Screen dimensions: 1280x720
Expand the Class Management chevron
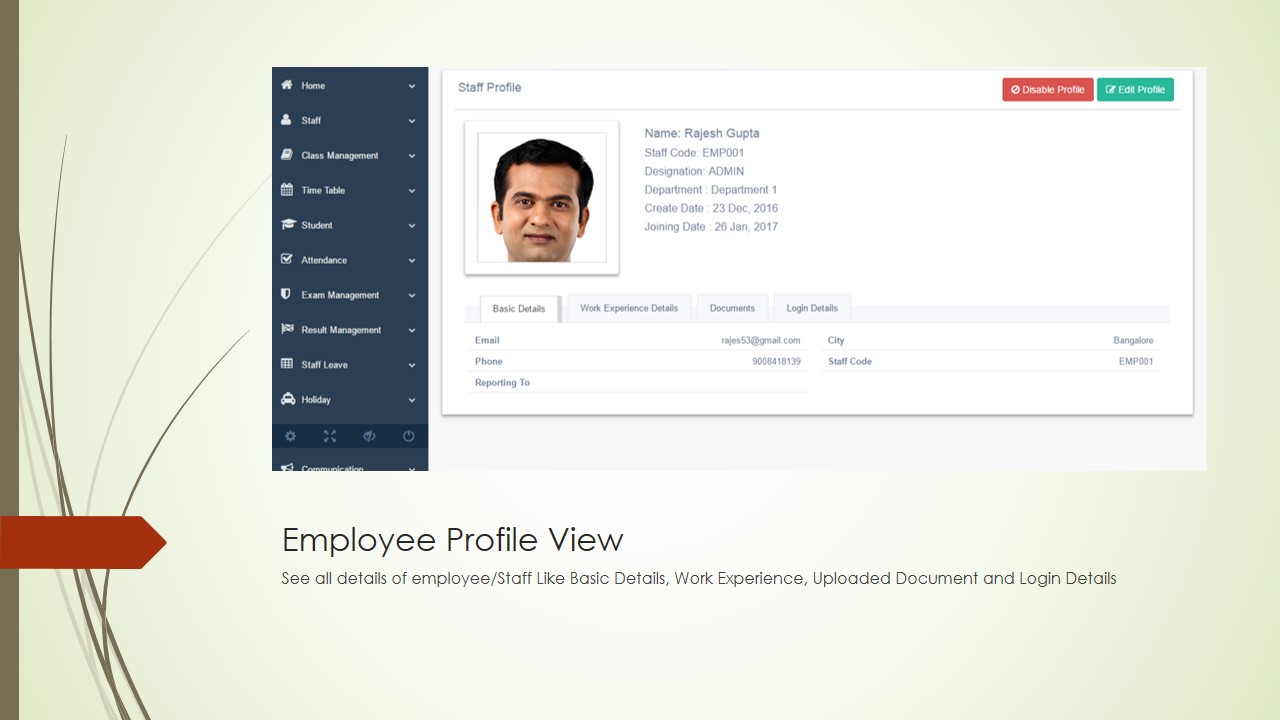(x=411, y=156)
